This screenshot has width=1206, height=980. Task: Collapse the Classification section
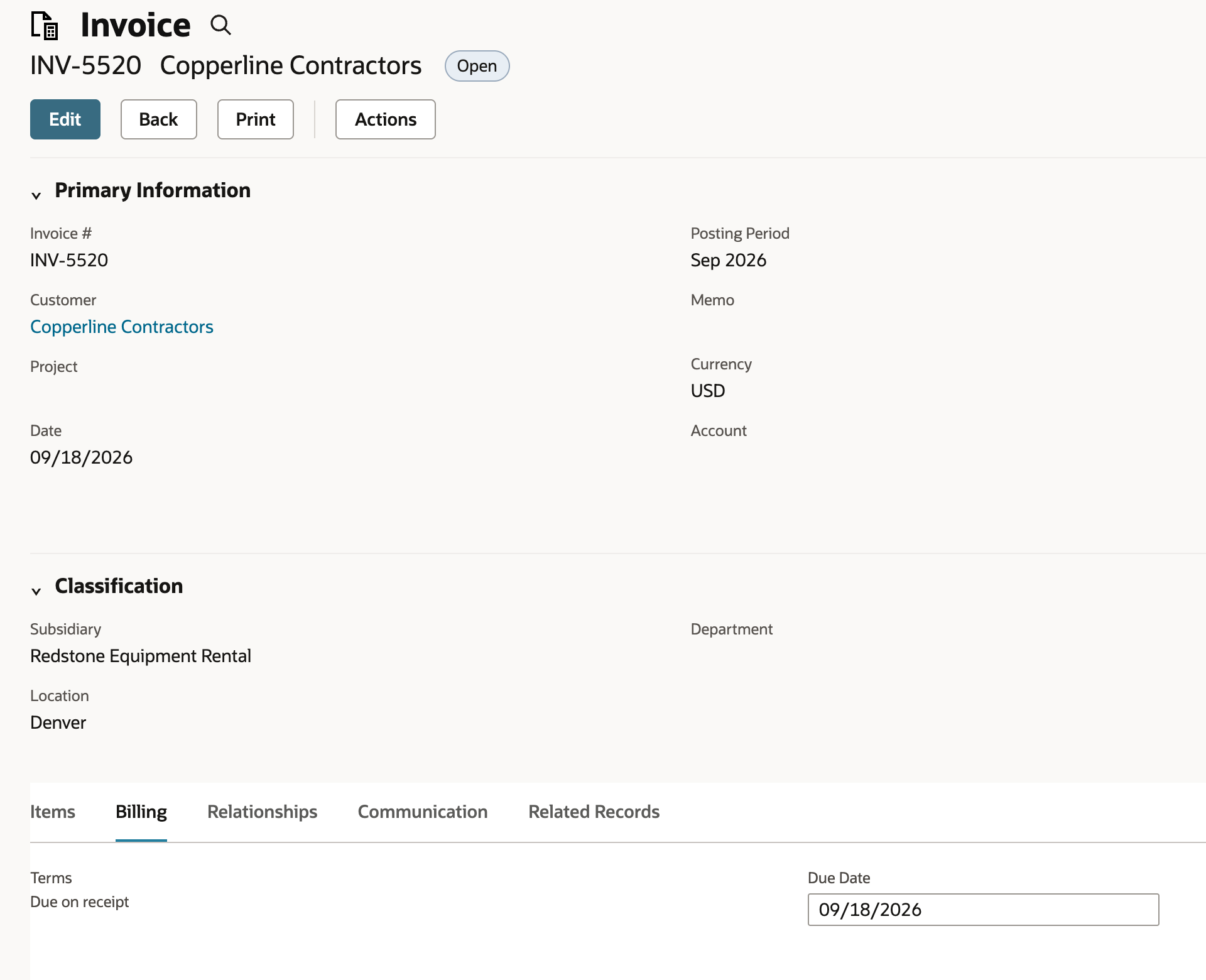[x=36, y=591]
